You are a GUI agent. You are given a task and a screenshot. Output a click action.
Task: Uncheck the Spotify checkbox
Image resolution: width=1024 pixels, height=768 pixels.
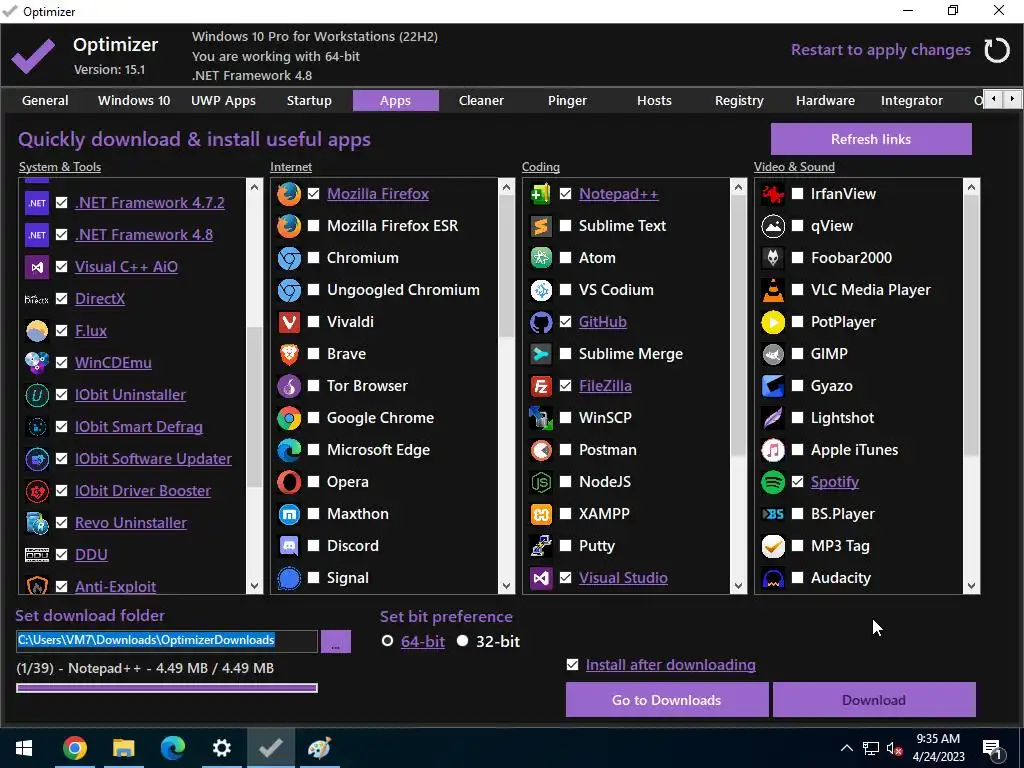[x=797, y=482]
